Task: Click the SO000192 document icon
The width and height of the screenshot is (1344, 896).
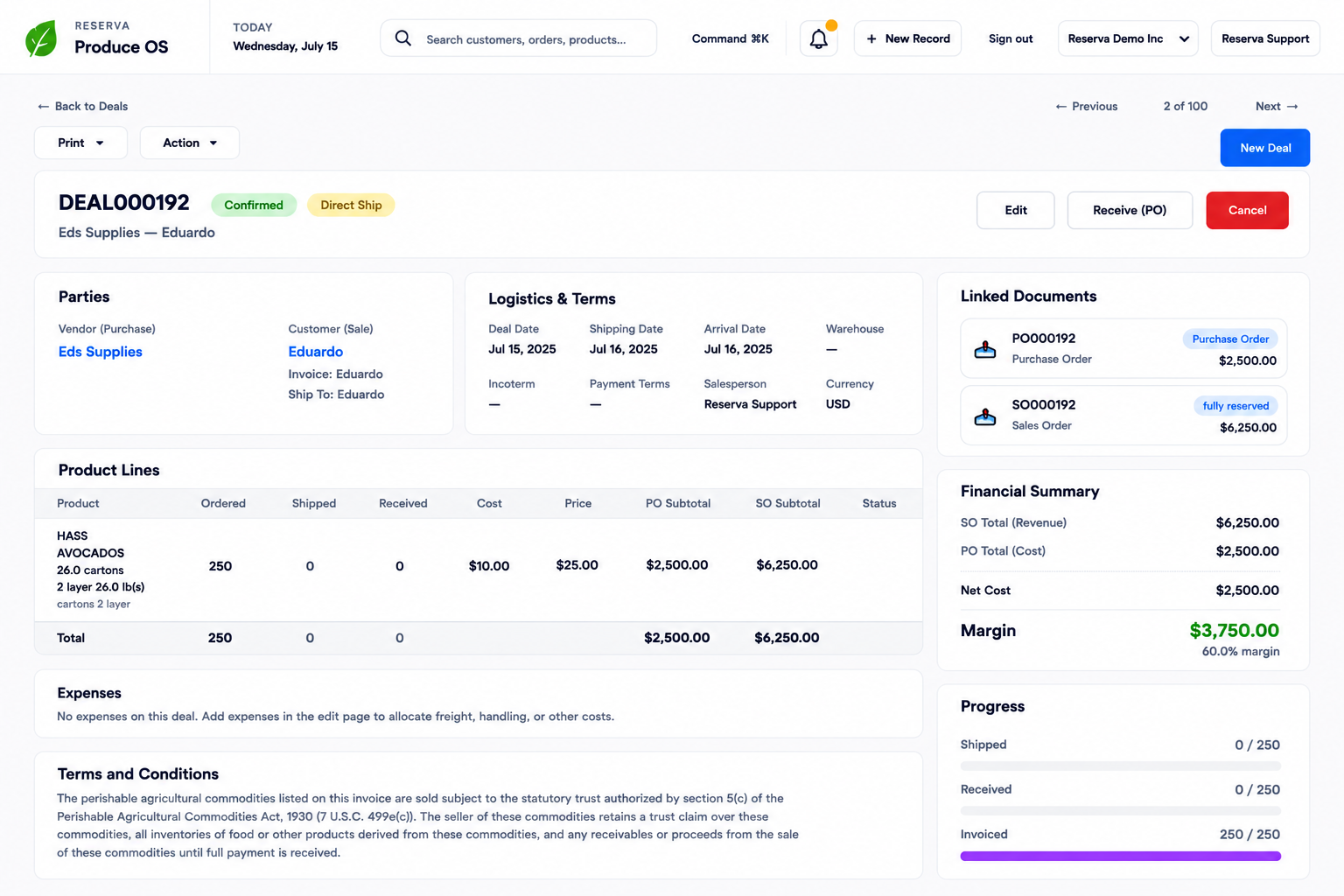Action: 985,416
